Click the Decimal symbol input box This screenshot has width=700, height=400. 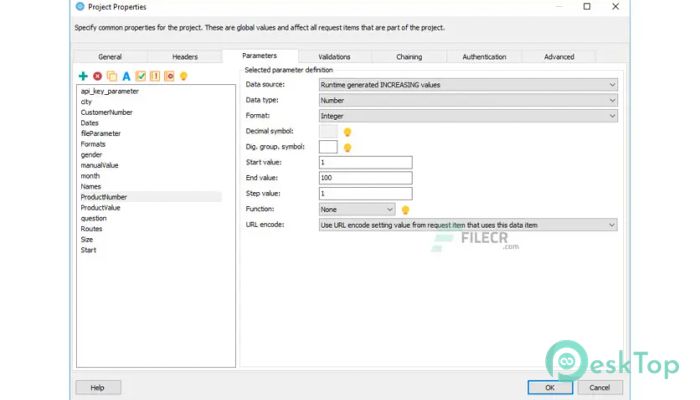pos(328,131)
